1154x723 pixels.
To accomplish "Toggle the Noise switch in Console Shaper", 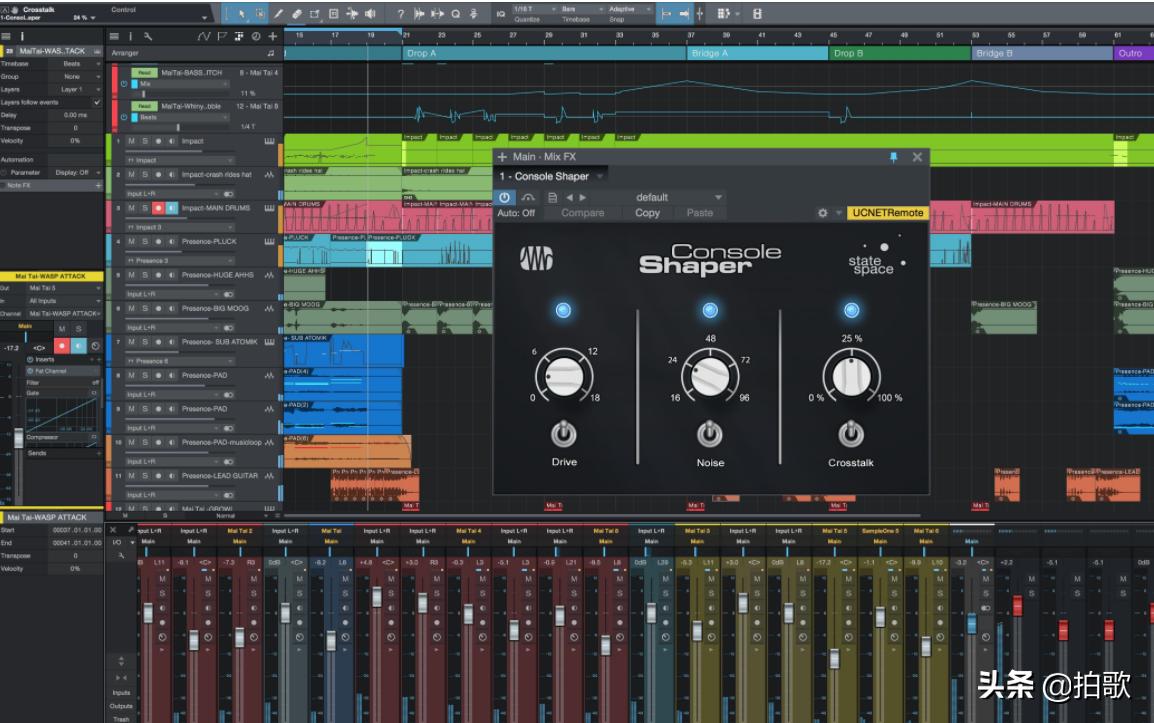I will click(710, 434).
